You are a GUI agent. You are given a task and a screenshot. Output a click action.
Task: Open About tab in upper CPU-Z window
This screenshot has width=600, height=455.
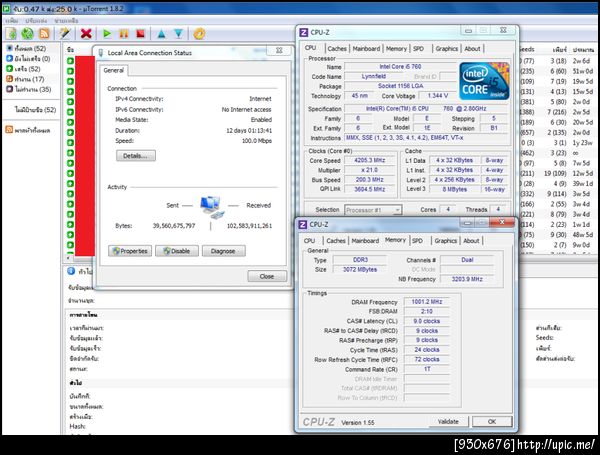(x=472, y=49)
